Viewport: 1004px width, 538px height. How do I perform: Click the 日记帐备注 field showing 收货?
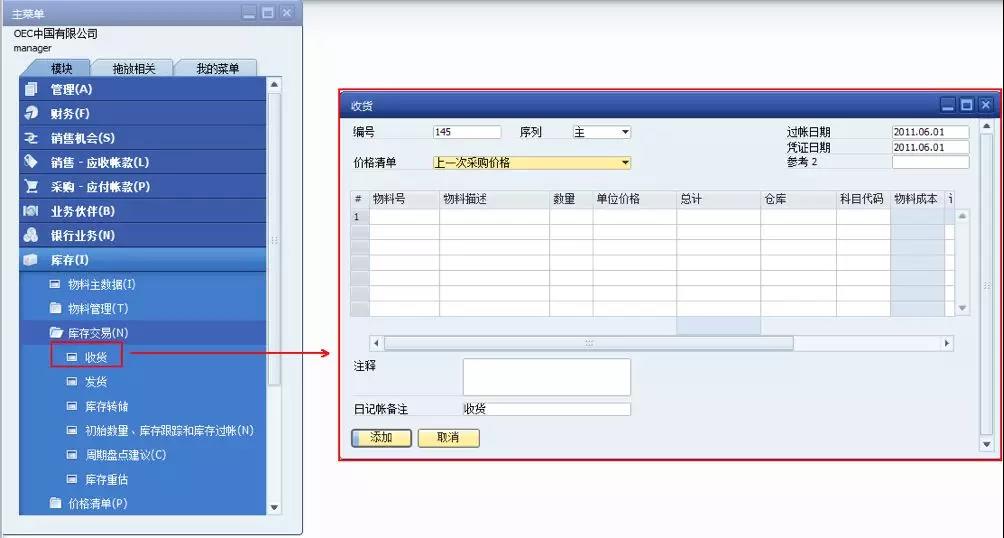(x=547, y=409)
